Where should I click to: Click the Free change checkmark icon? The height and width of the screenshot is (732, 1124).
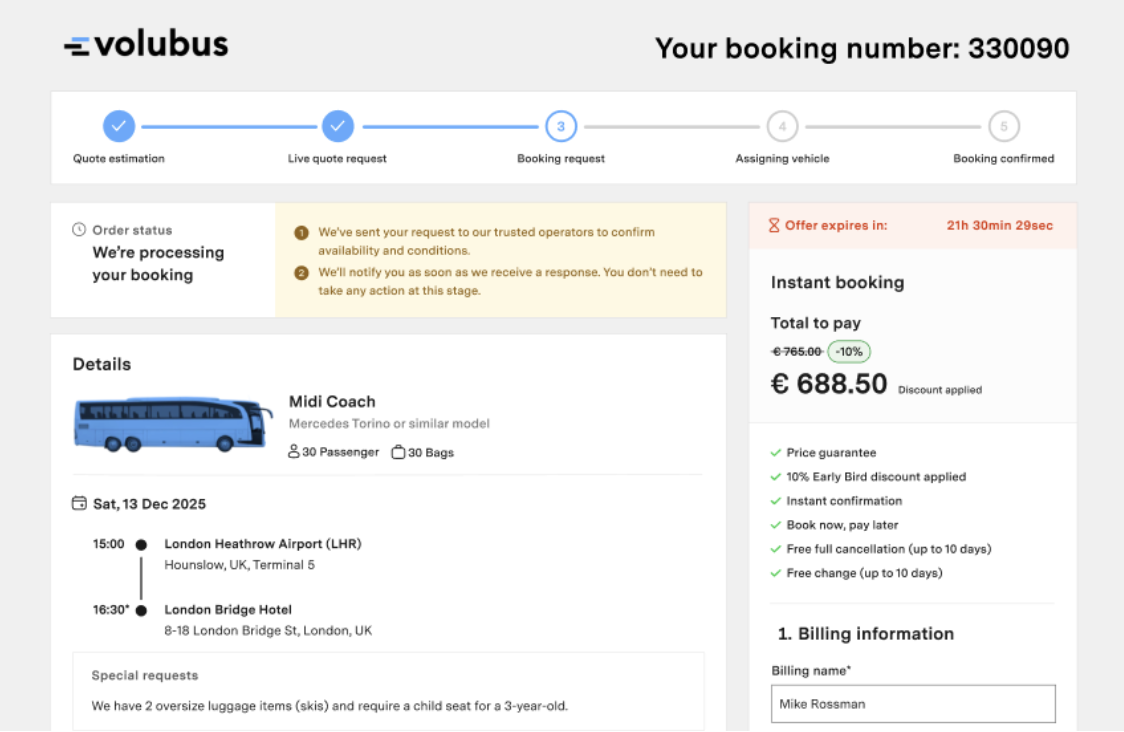pos(776,573)
